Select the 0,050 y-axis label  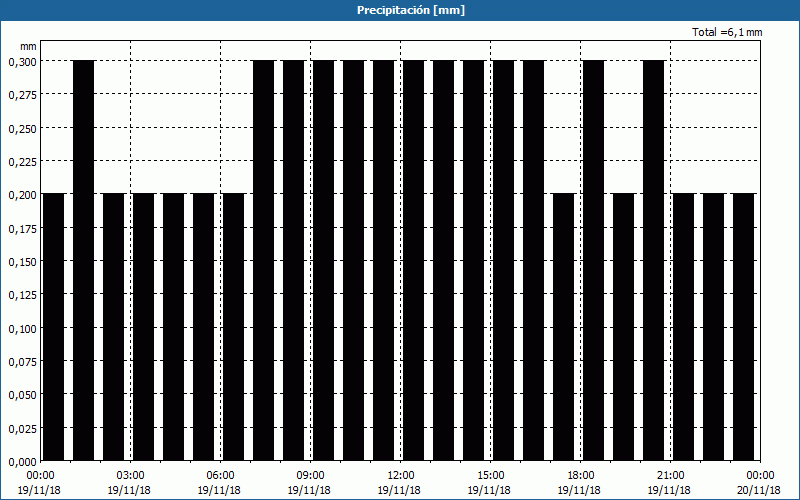(x=22, y=395)
